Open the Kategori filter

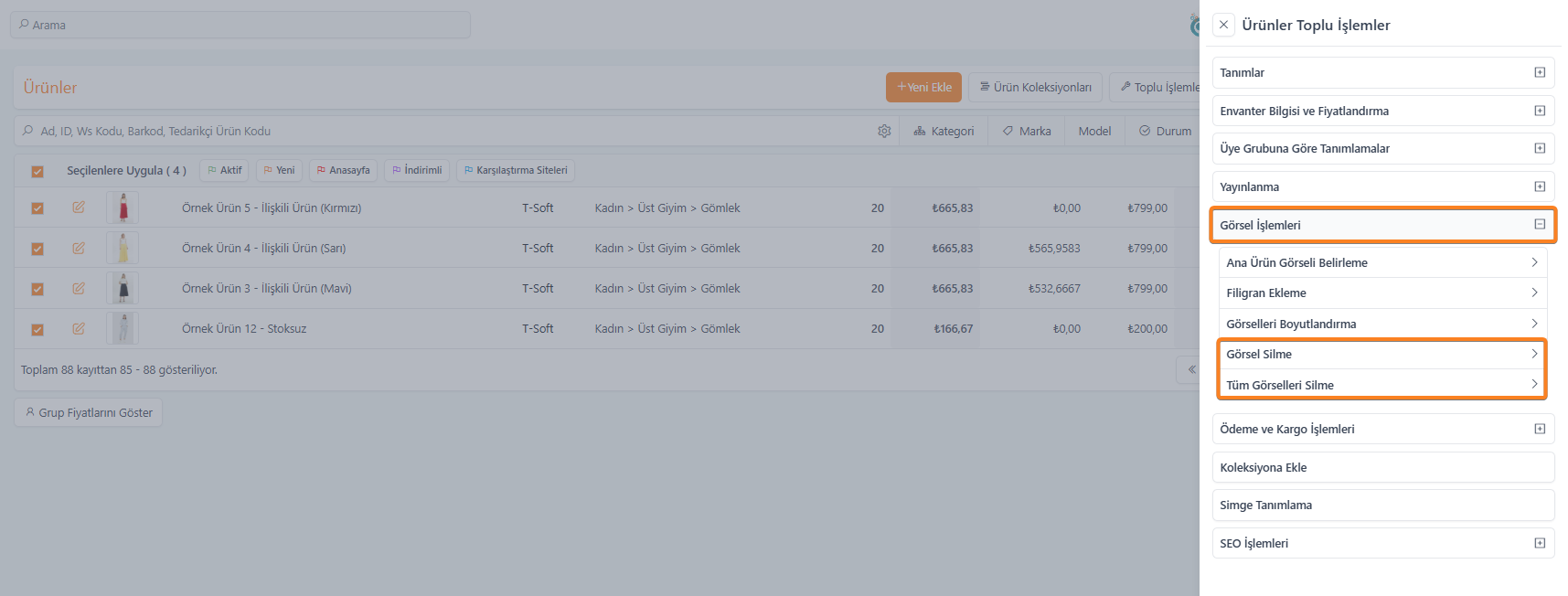tap(944, 131)
